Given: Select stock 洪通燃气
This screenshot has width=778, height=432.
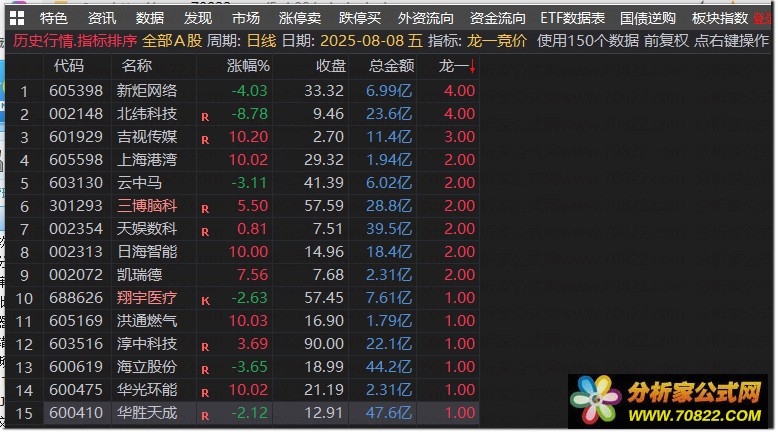Looking at the screenshot, I should [x=147, y=320].
